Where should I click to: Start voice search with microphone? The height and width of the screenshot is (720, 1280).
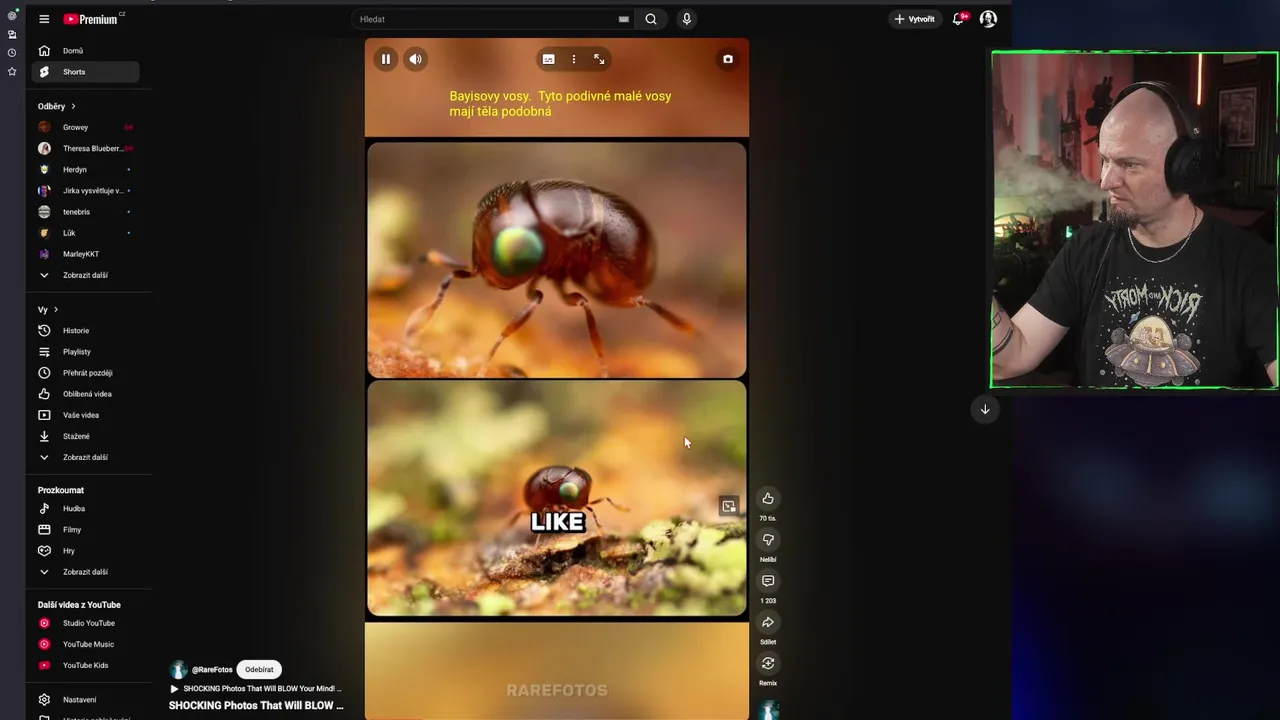[686, 19]
